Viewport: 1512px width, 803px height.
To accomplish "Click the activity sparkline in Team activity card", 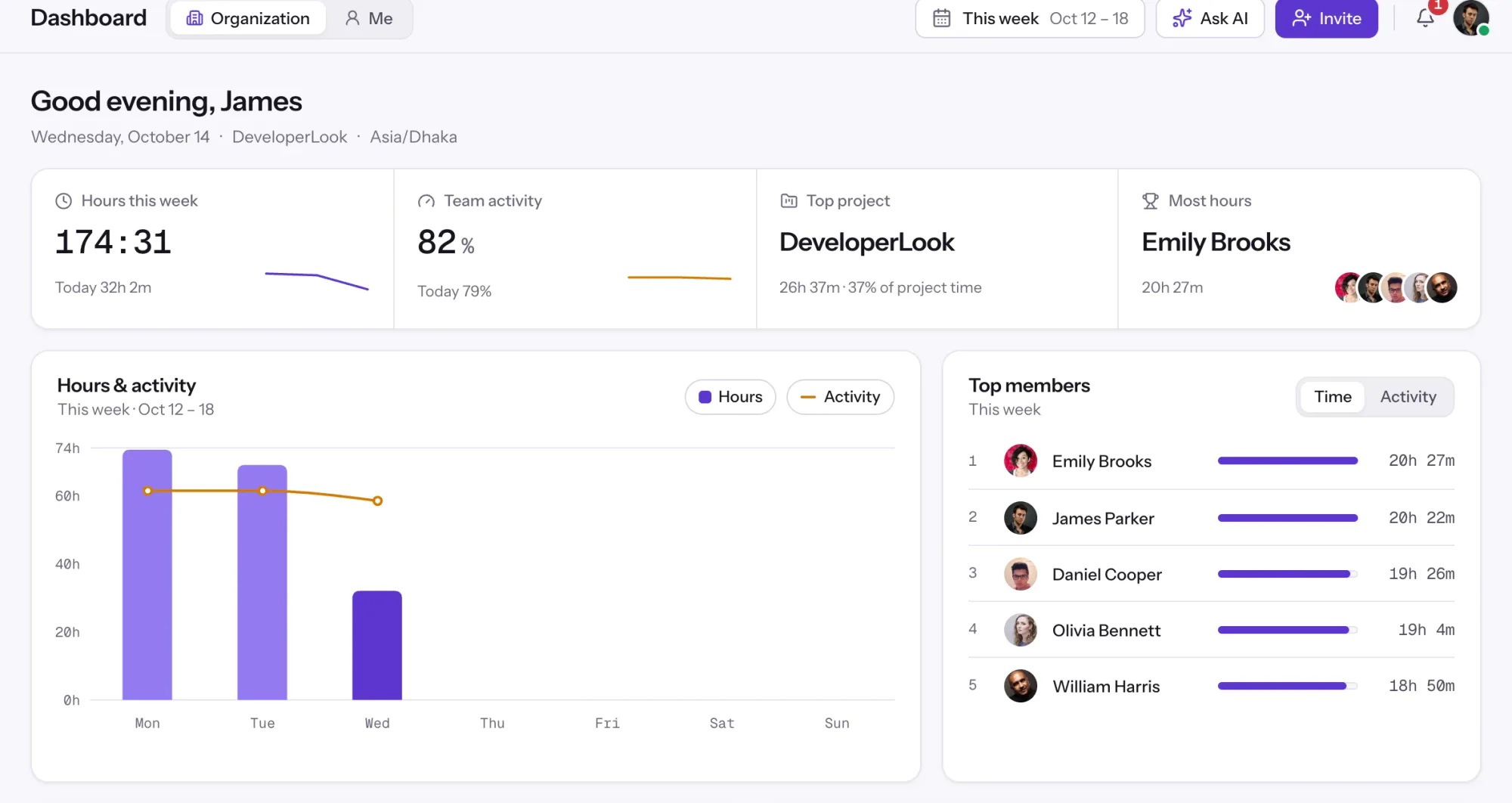I will pyautogui.click(x=679, y=277).
